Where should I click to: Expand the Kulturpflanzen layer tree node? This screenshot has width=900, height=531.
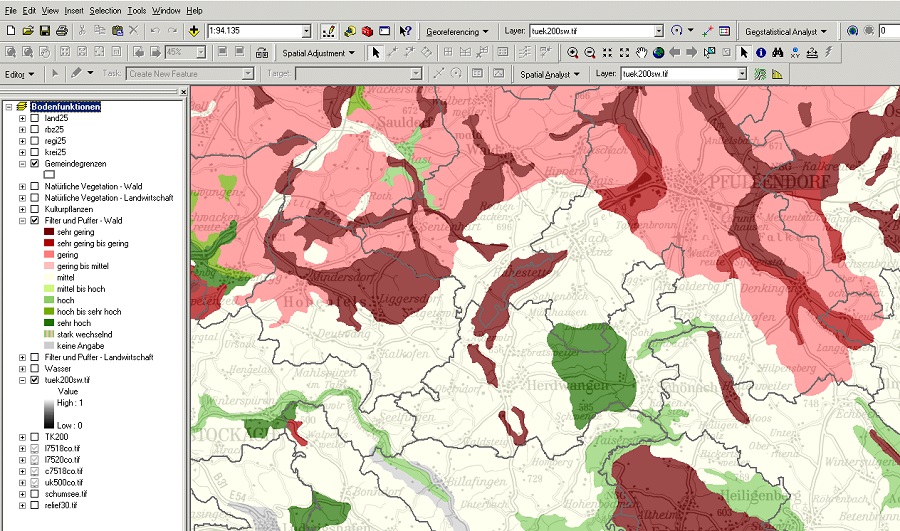[x=22, y=209]
